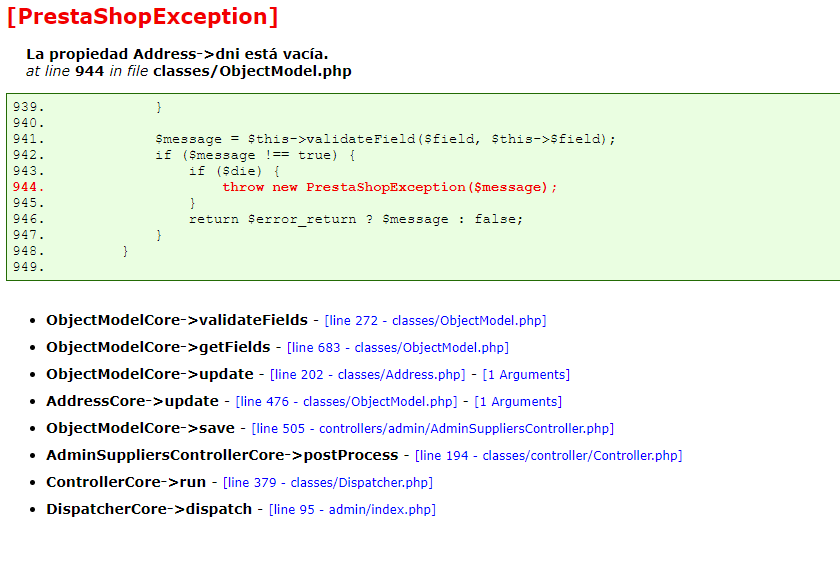Expand 1 Arguments for ObjectModelCore->update
Screen dimensions: 840x562
526,374
